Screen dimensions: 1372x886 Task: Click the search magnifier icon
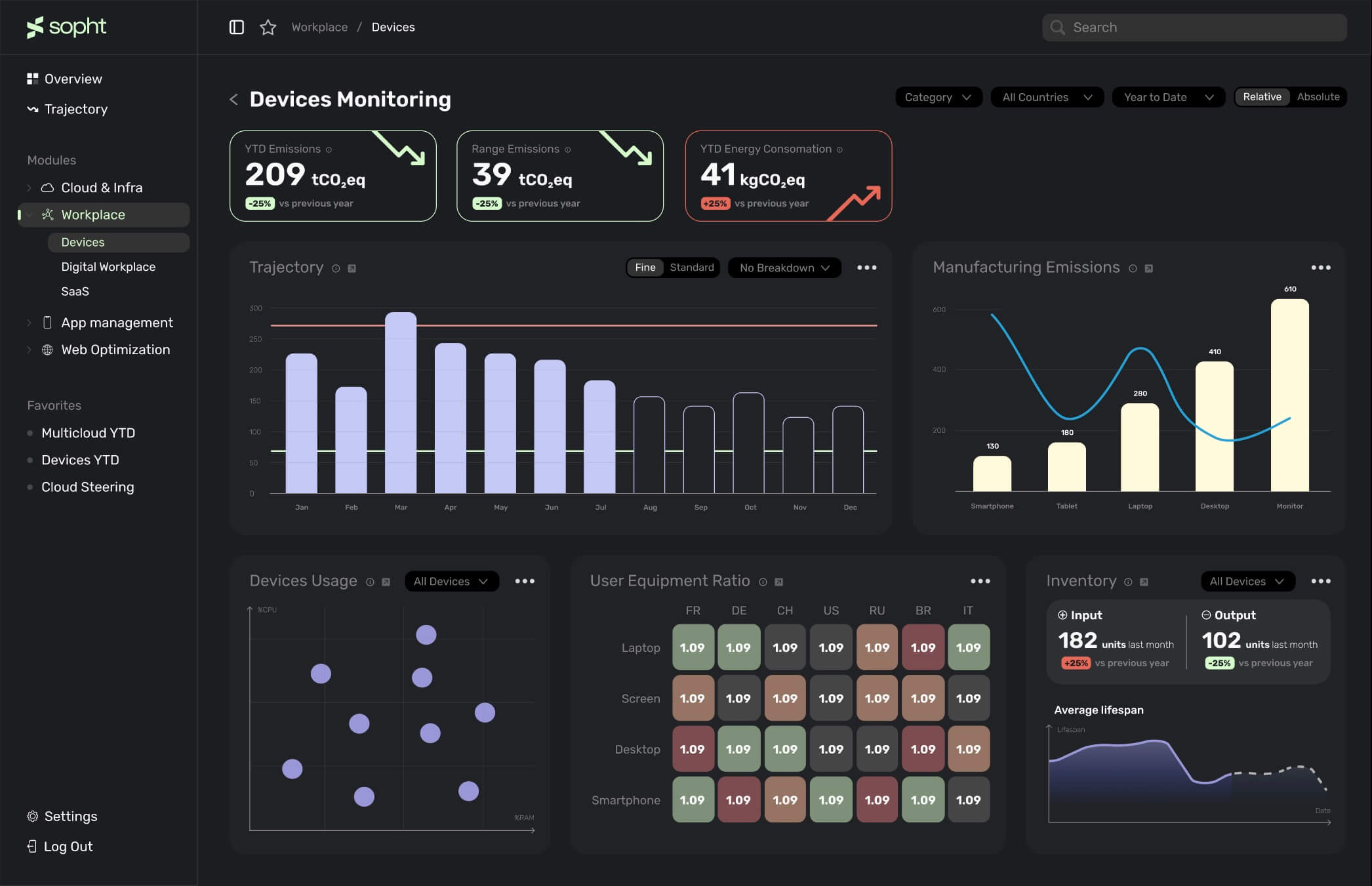click(x=1057, y=28)
